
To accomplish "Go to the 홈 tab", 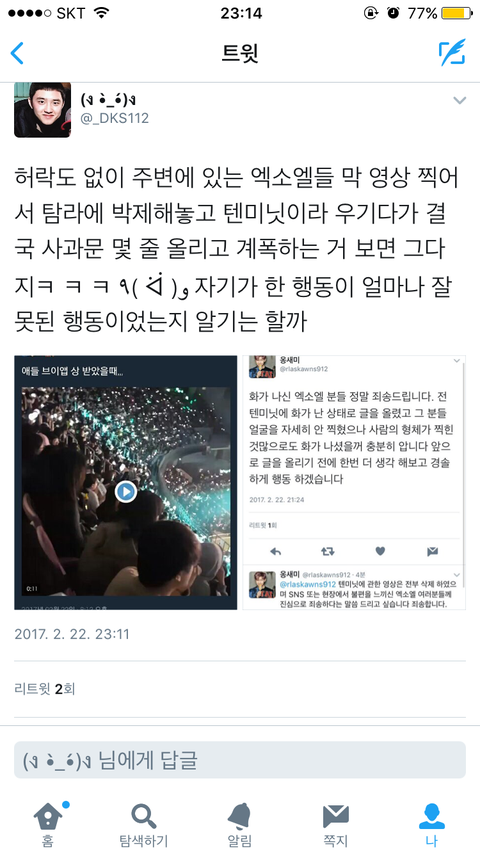I will coord(48,824).
